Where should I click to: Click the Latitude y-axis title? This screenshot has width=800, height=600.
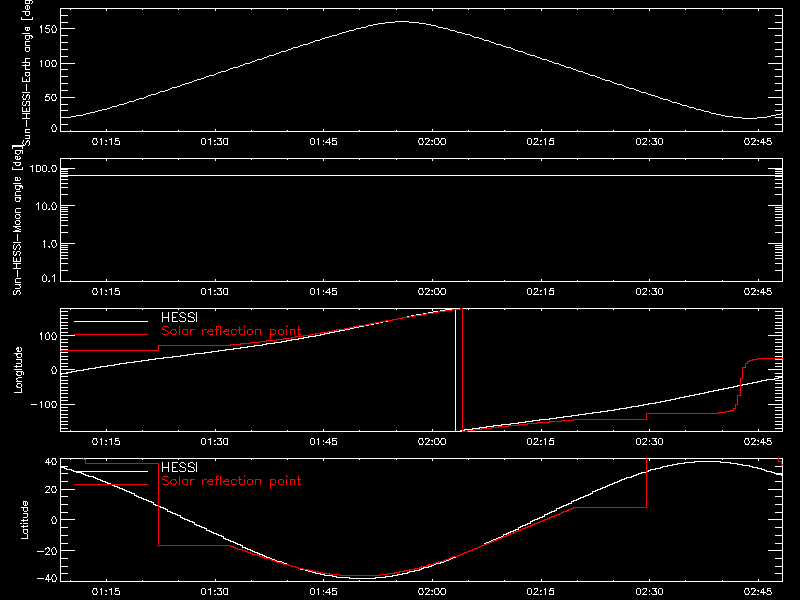(x=24, y=520)
